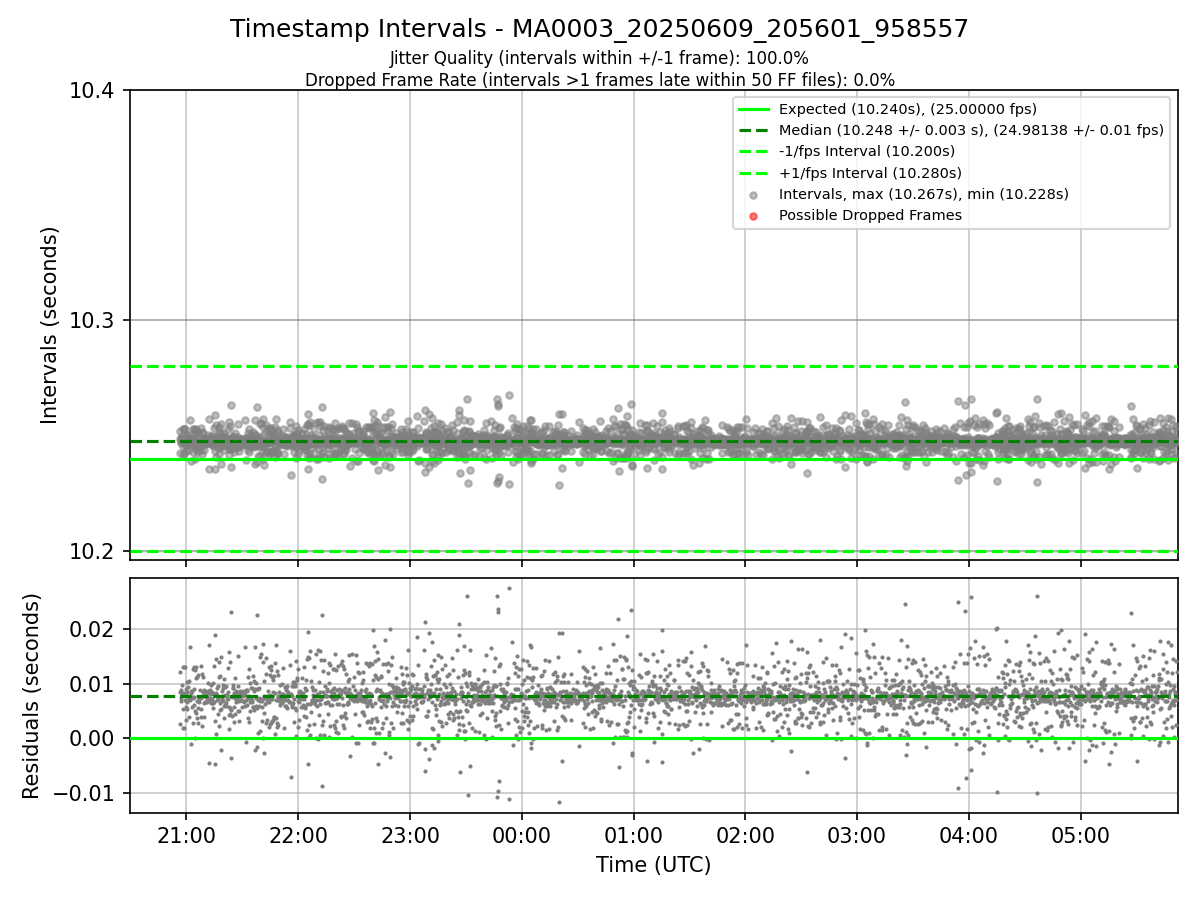Click the 05:00 time tick label
The image size is (1200, 900).
point(1081,834)
